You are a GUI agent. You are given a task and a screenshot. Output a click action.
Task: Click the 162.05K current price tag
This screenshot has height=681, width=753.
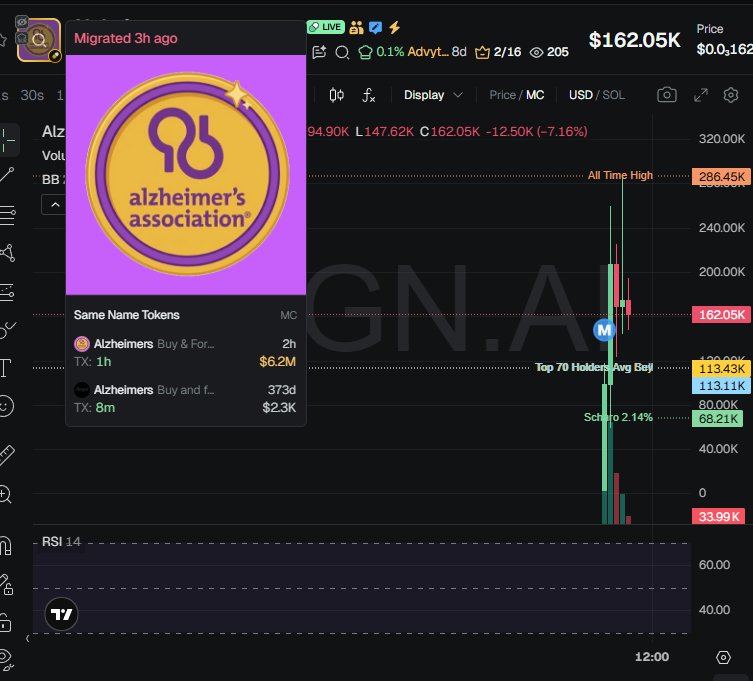pyautogui.click(x=721, y=315)
